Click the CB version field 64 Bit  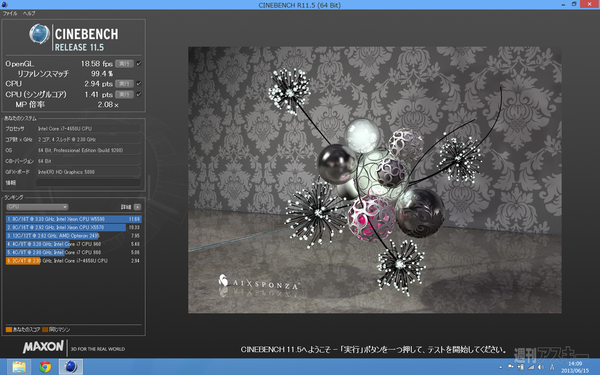pos(88,161)
